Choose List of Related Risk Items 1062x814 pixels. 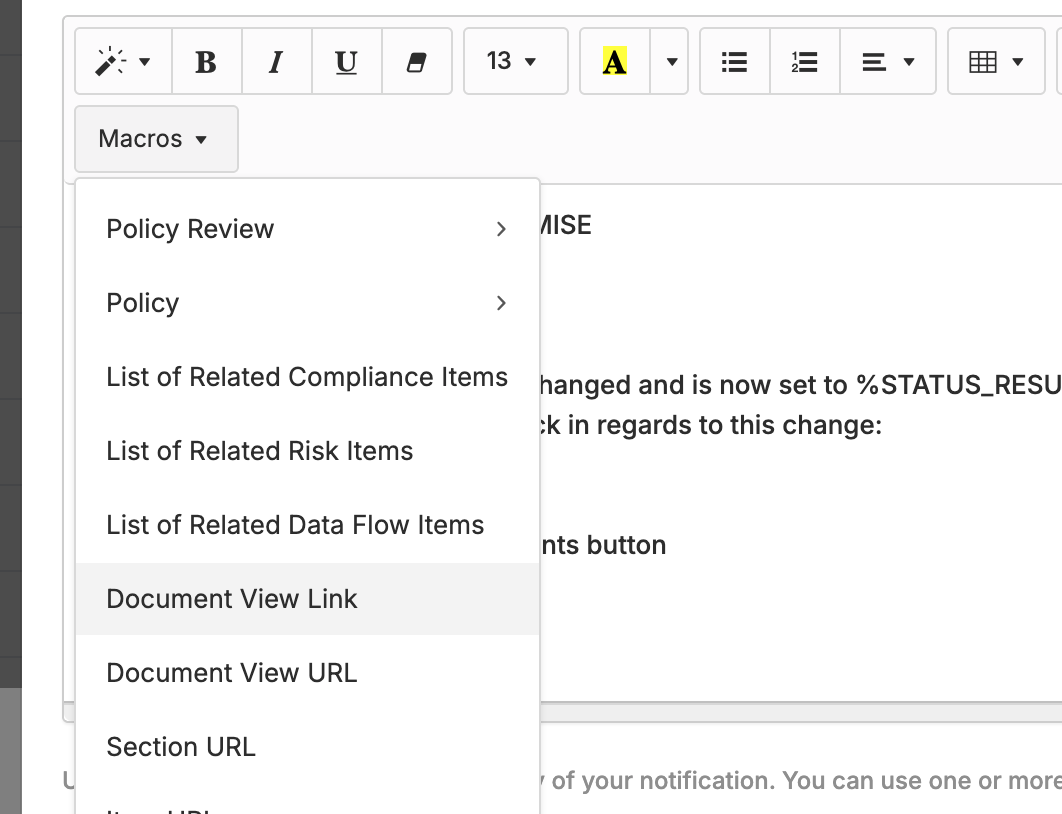coord(260,451)
